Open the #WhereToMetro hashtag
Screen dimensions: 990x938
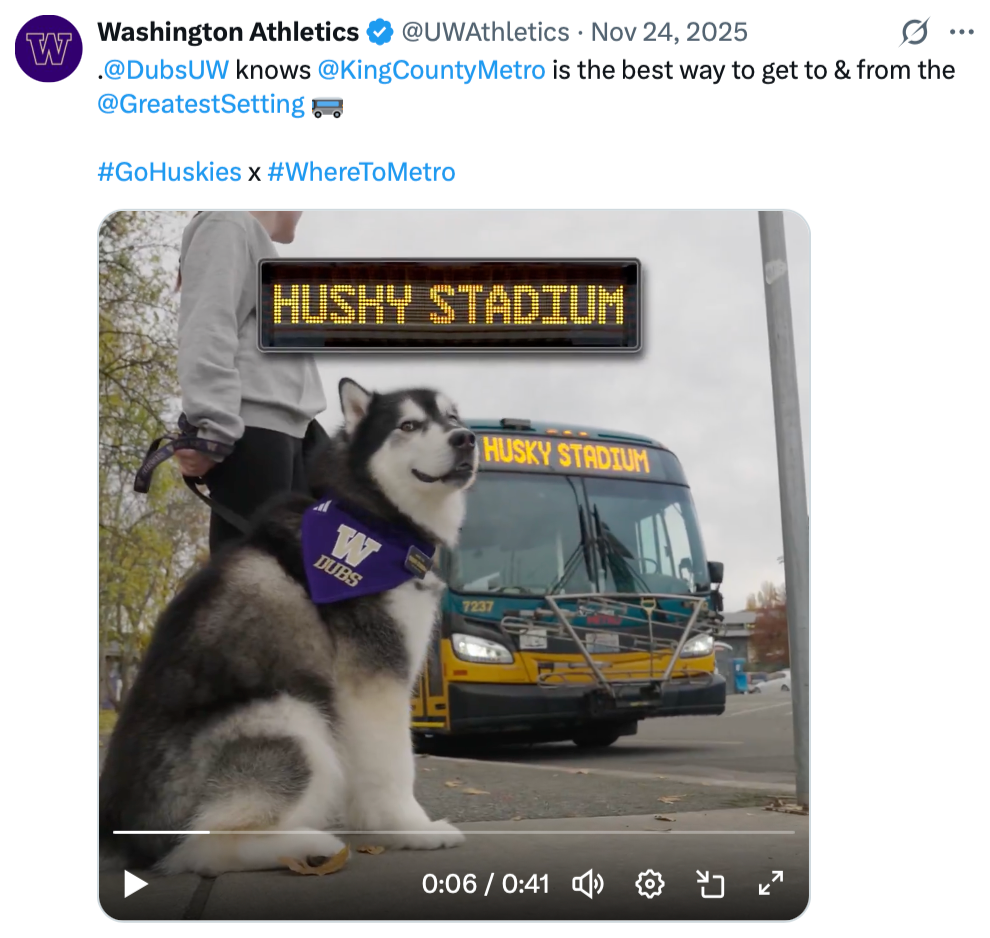coord(361,172)
